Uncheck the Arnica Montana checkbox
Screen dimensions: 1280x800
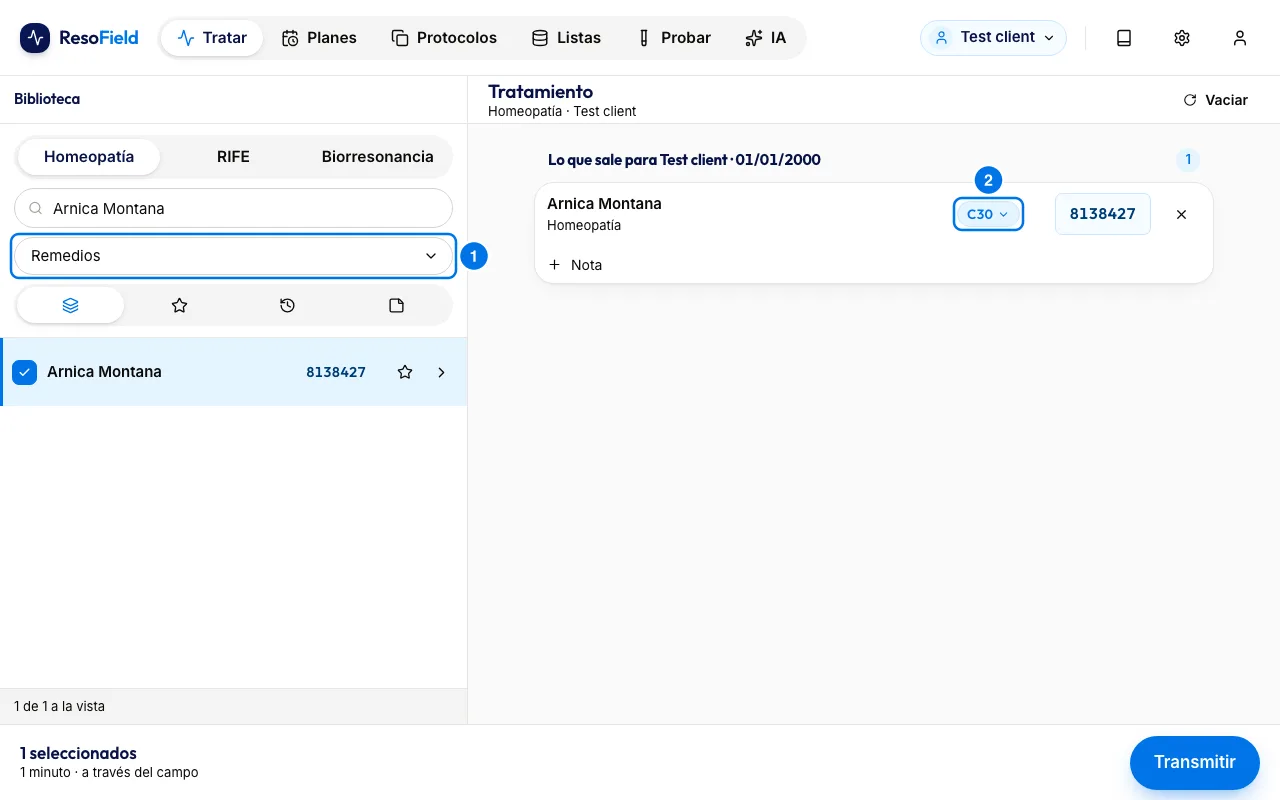click(x=25, y=372)
